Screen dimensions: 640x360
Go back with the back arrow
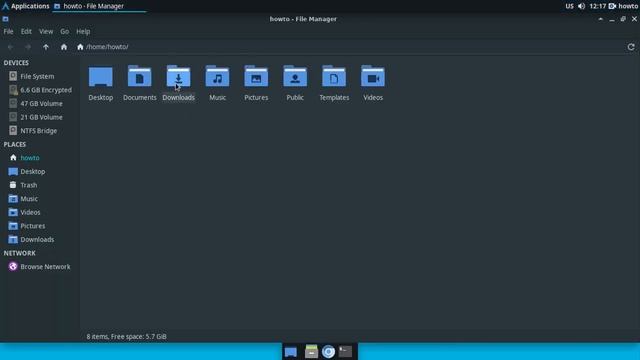click(x=11, y=47)
